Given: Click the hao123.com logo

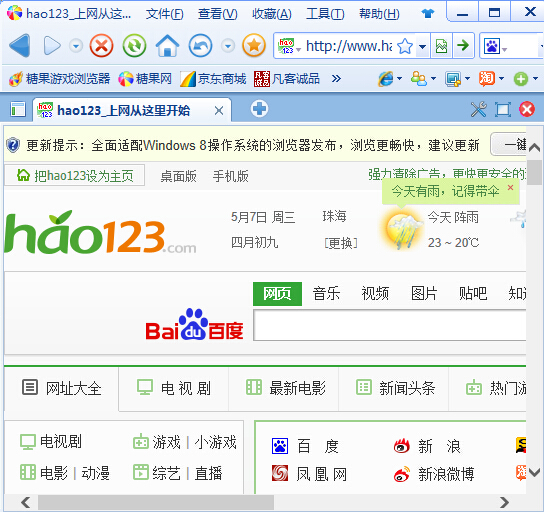Looking at the screenshot, I should click(101, 232).
